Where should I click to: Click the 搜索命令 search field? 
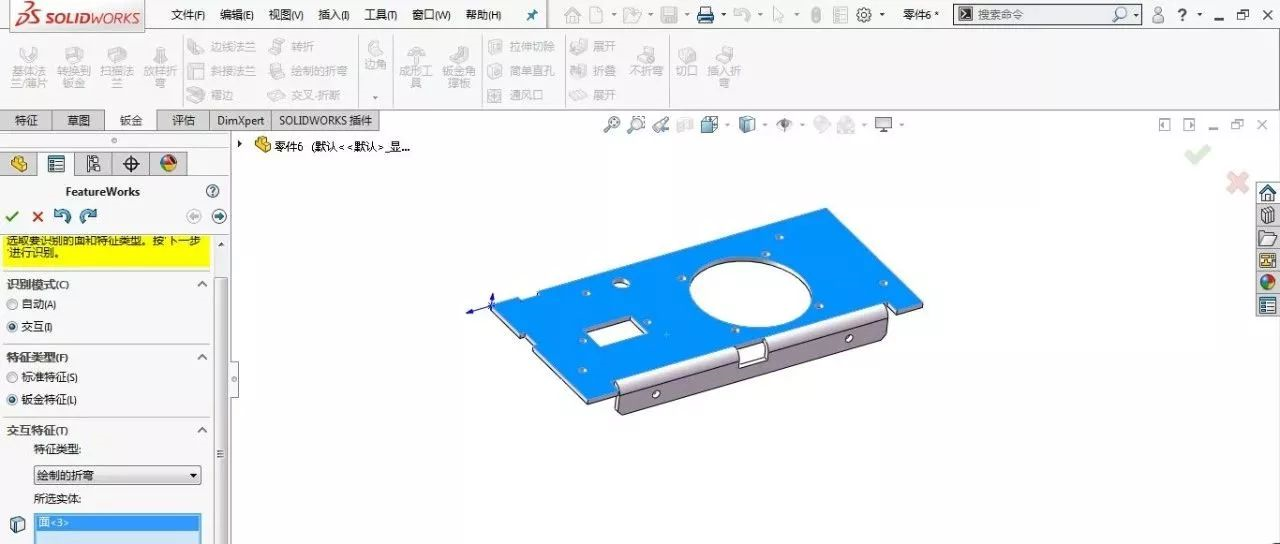pyautogui.click(x=1040, y=15)
